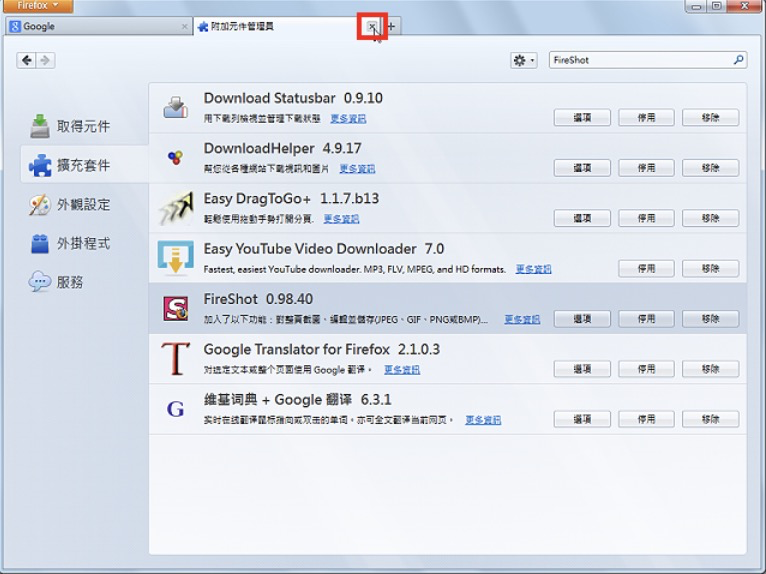Select the Download Statusbar 0.9.10 title
The width and height of the screenshot is (766, 574).
[x=293, y=98]
